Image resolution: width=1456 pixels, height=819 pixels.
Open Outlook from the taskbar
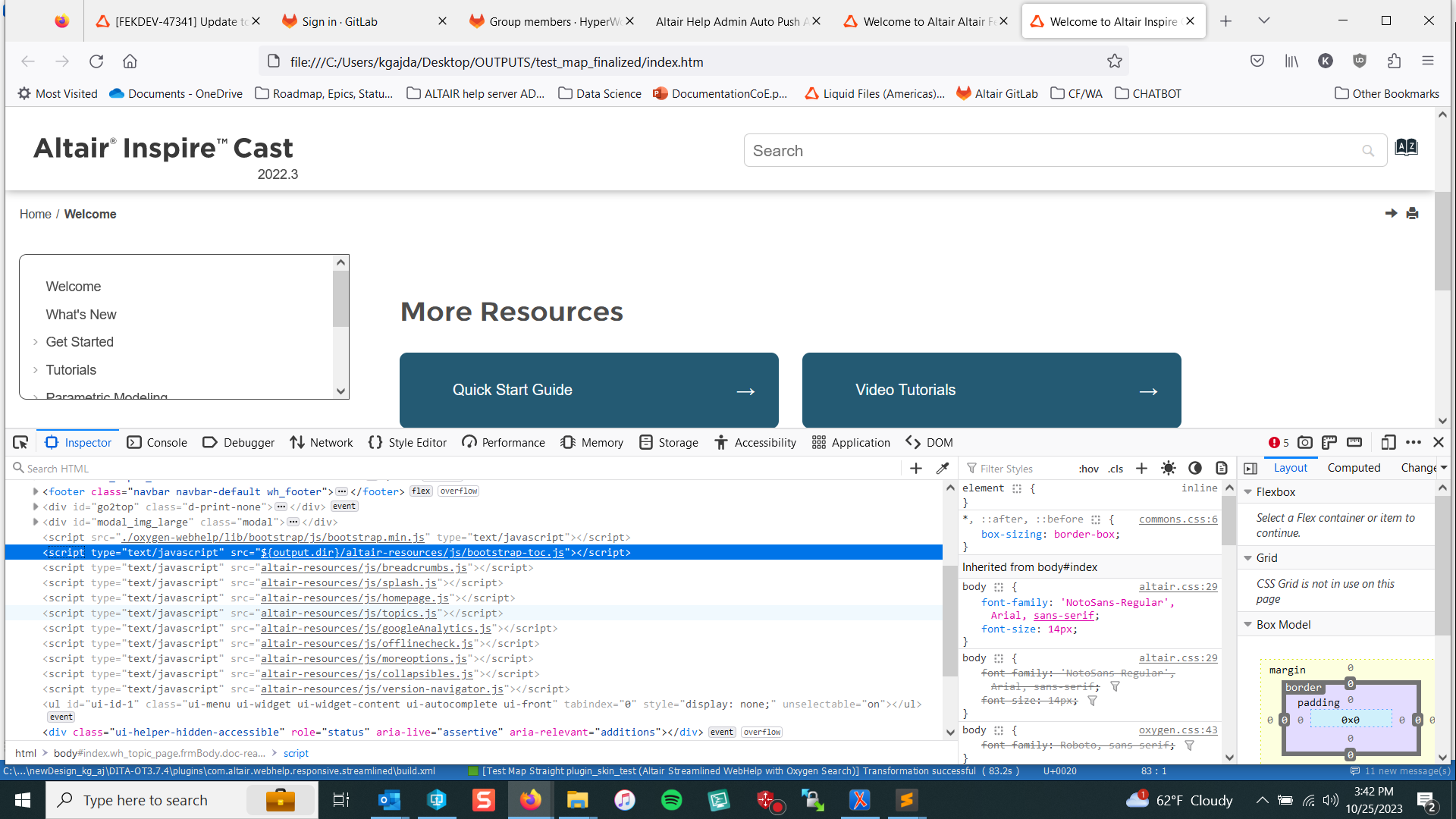(x=389, y=800)
